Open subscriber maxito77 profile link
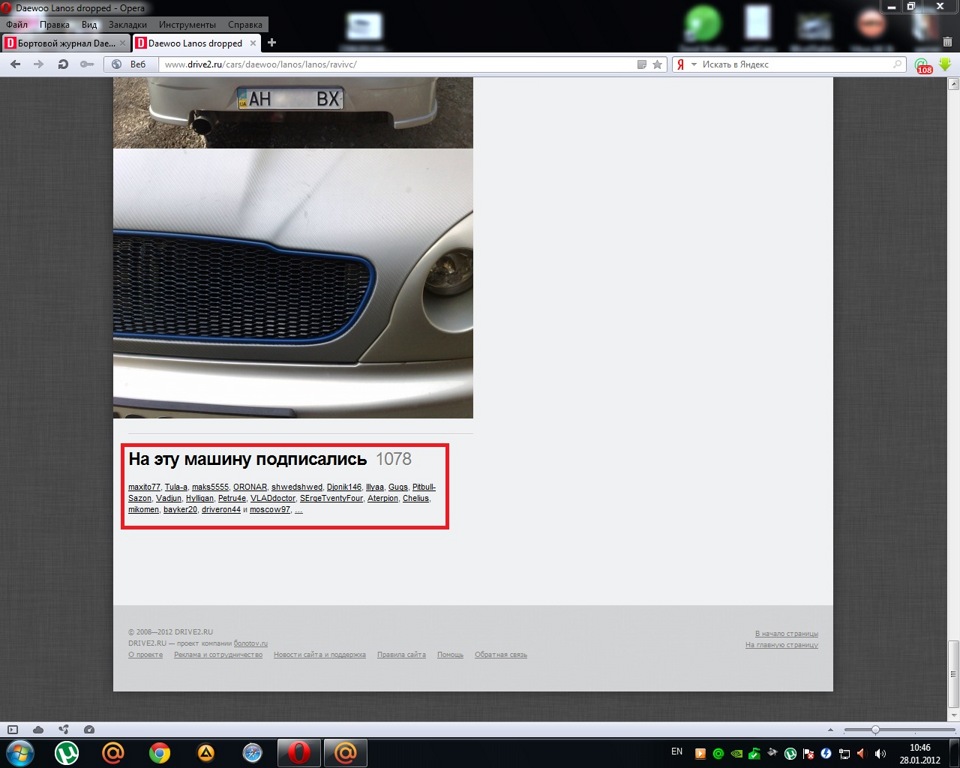Screen dimensions: 960x768 click(x=144, y=487)
